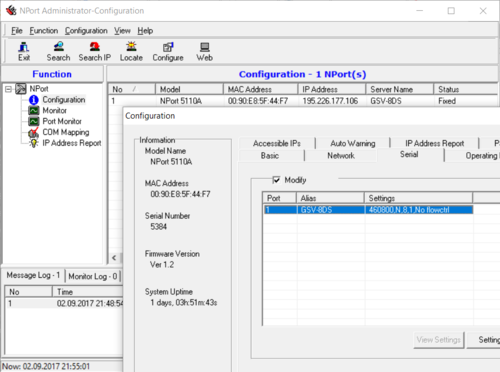Open the Help menu
The image size is (500, 372).
(145, 31)
